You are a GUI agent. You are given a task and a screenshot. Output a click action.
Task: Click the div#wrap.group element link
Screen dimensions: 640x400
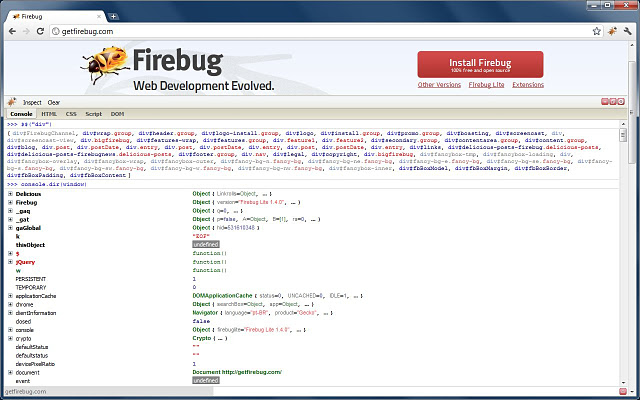(107, 133)
